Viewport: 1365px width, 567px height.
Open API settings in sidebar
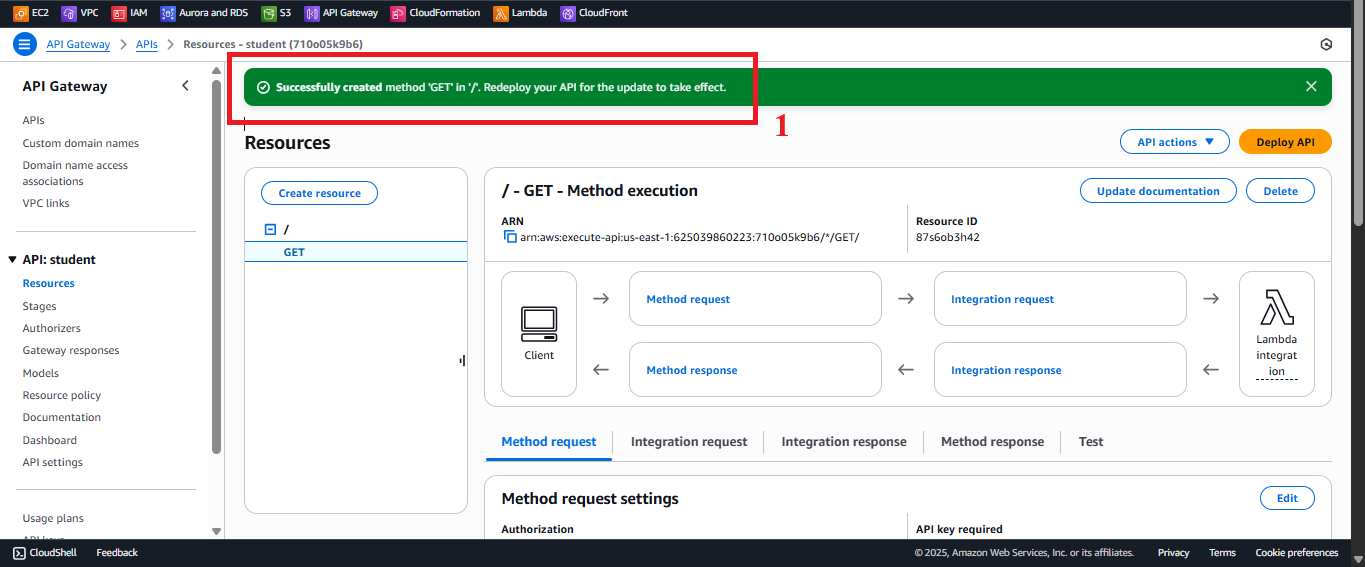(x=53, y=462)
